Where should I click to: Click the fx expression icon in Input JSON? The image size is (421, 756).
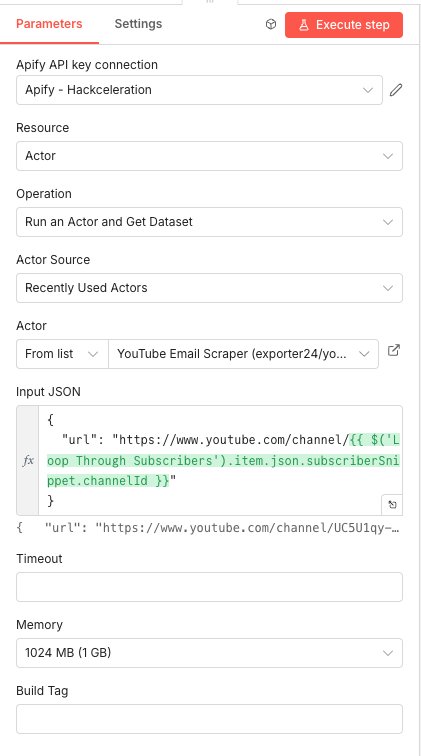tap(28, 461)
